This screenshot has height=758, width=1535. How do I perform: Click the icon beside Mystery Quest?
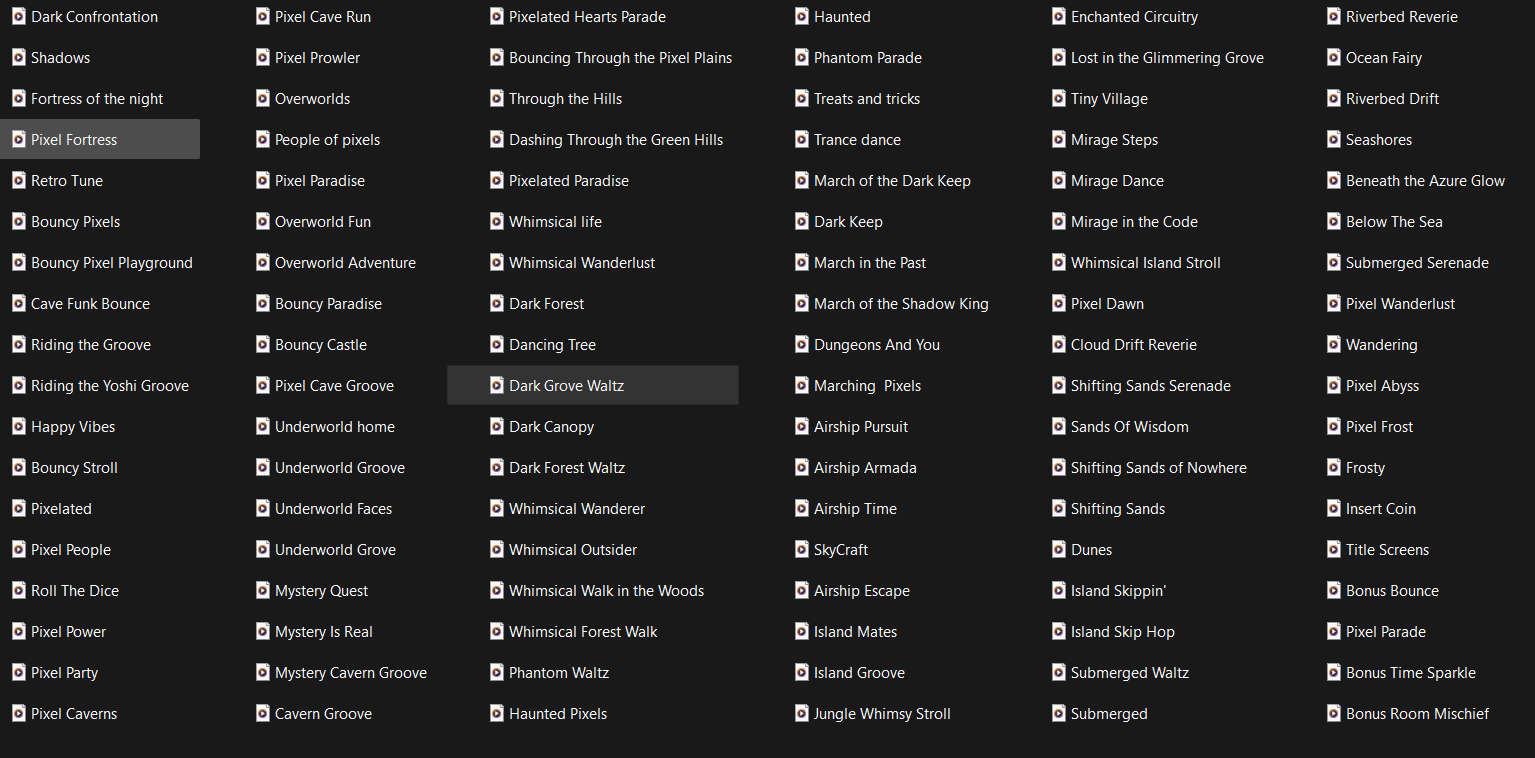(x=263, y=591)
